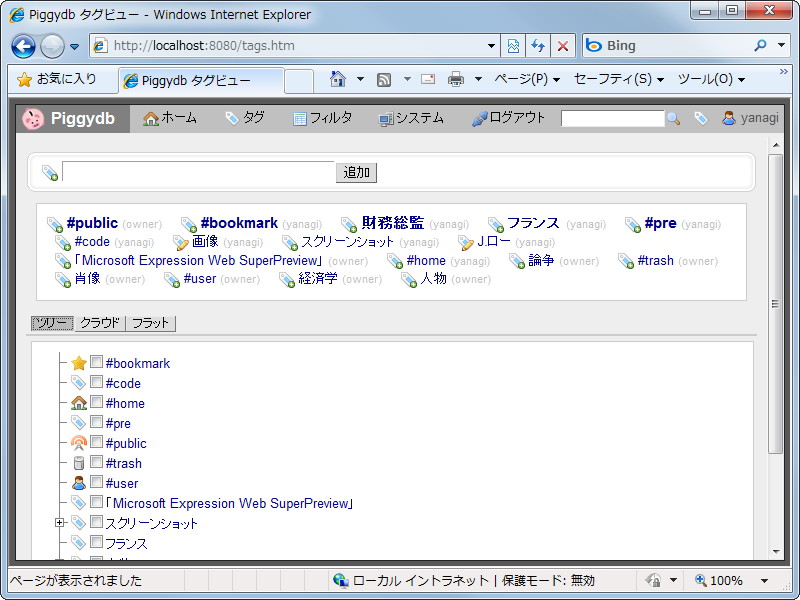Click the add-tag icon beside the input

pyautogui.click(x=50, y=173)
